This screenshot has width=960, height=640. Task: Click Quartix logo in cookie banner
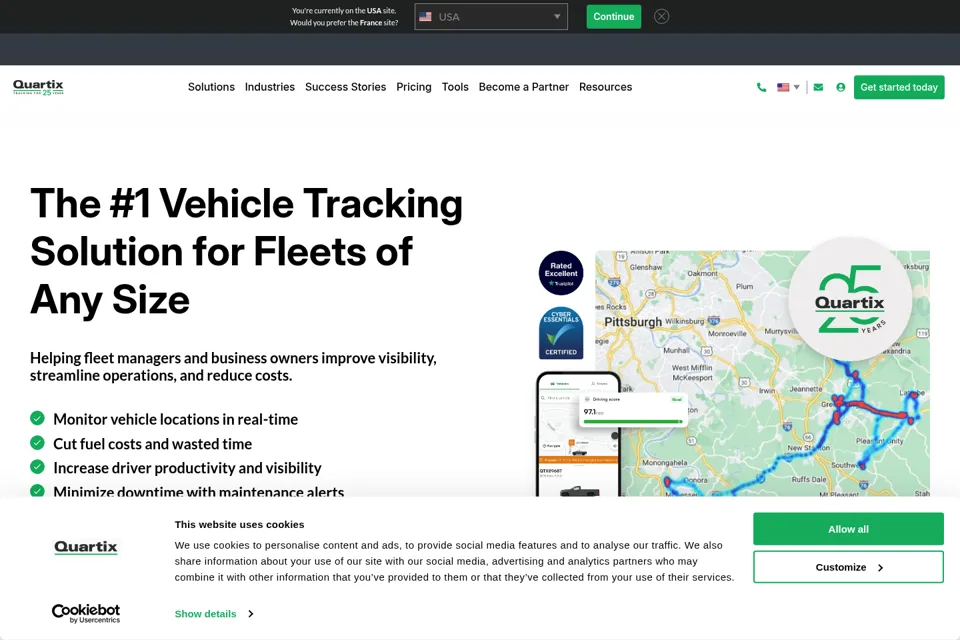(x=86, y=547)
